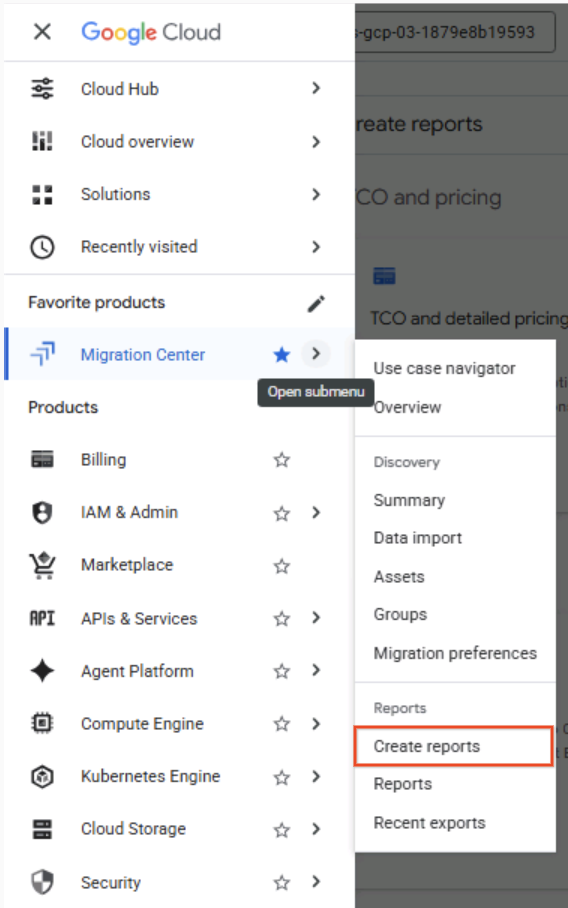Unfavorite Migration Center with the blue star
Viewport: 568px width, 908px height.
pos(282,354)
